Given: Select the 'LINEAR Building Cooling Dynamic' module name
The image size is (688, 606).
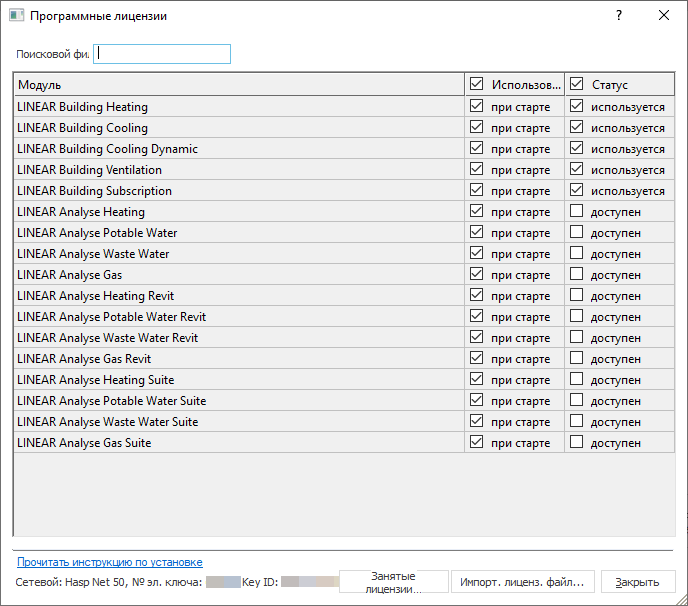Looking at the screenshot, I should pyautogui.click(x=108, y=149).
